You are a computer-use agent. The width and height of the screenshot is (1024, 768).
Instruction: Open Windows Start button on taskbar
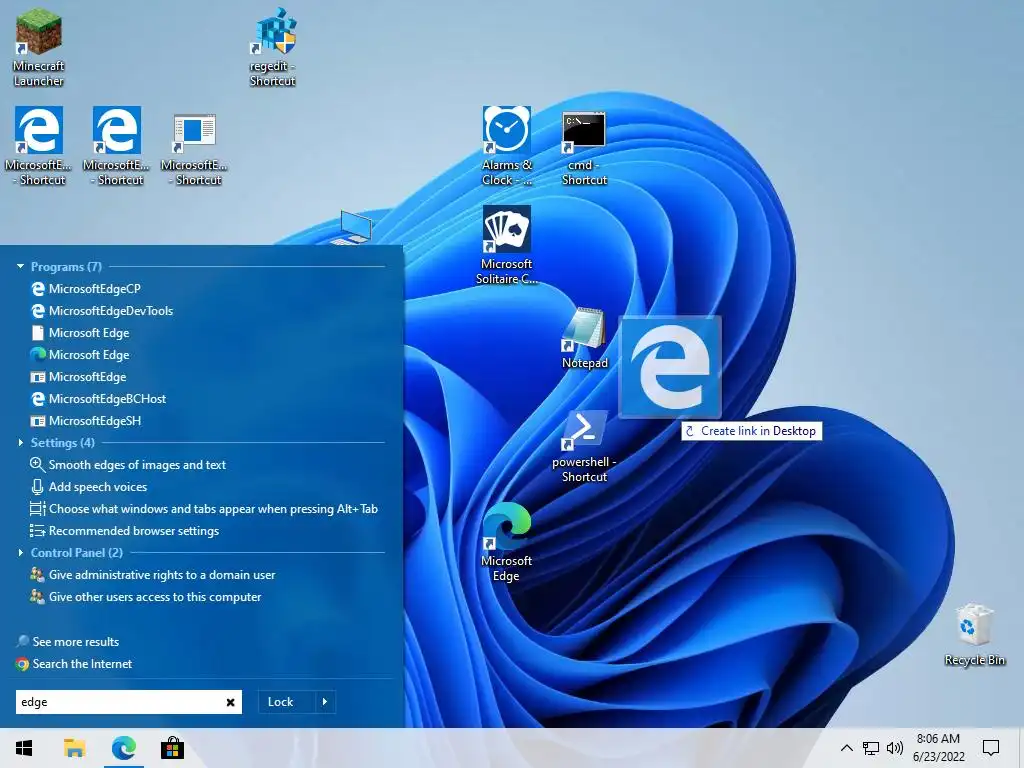tap(24, 748)
